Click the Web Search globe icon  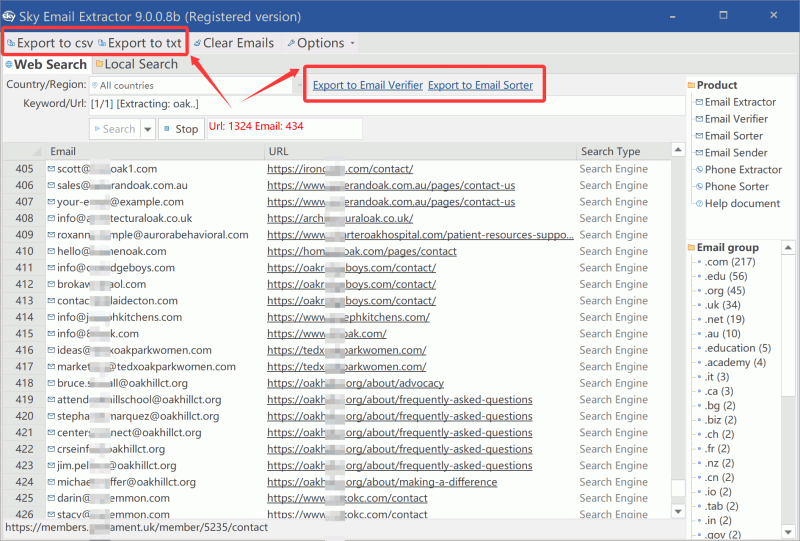point(9,65)
